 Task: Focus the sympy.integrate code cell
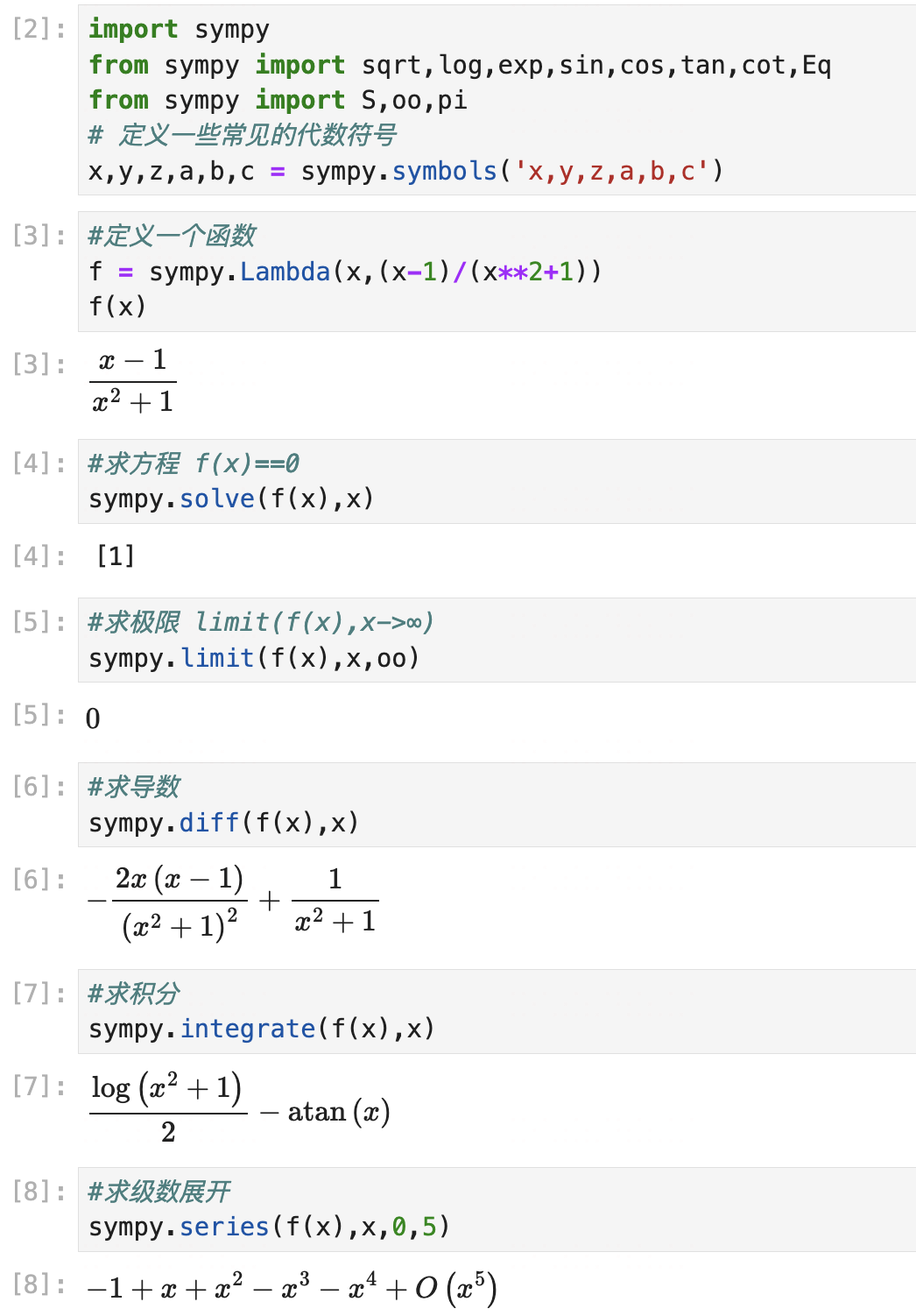[496, 1012]
